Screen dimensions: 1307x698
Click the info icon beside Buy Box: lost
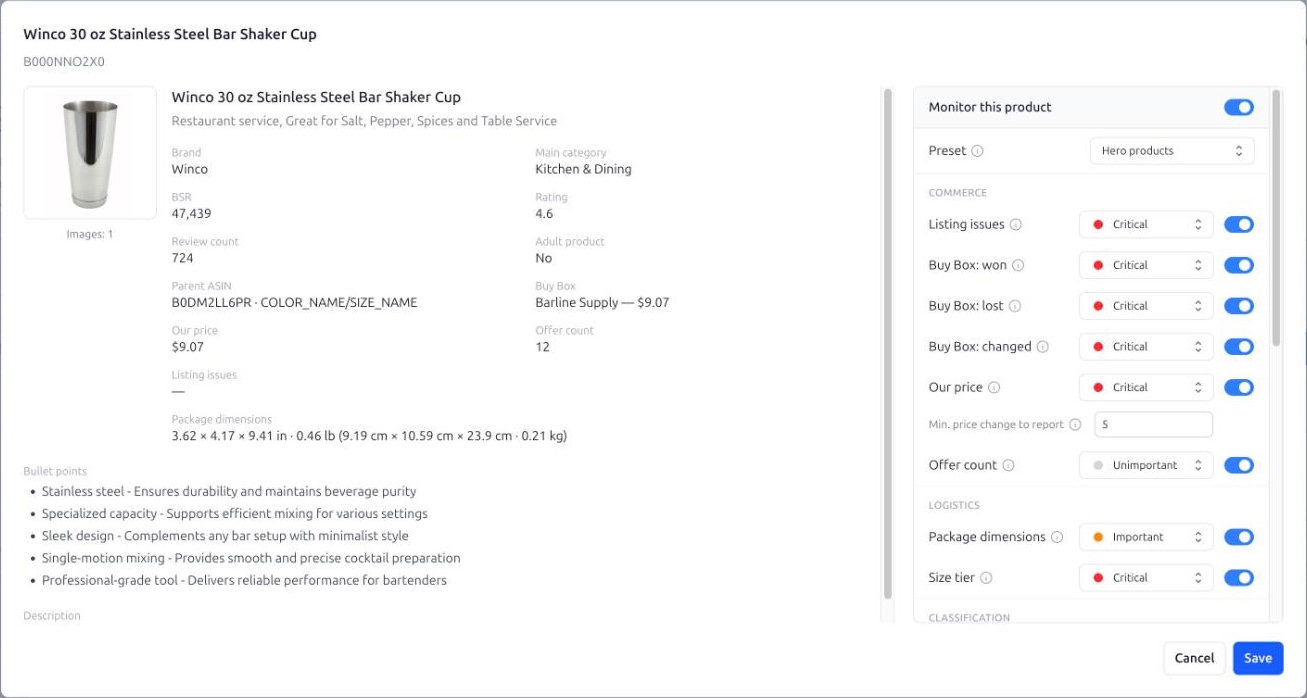pos(1014,306)
